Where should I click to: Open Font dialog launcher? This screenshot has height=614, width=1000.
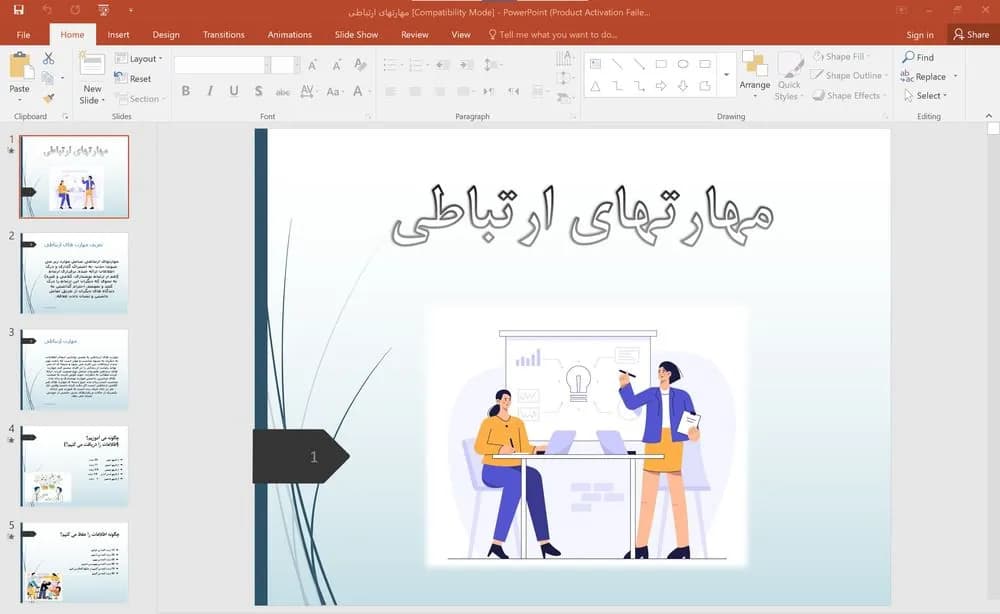[368, 116]
